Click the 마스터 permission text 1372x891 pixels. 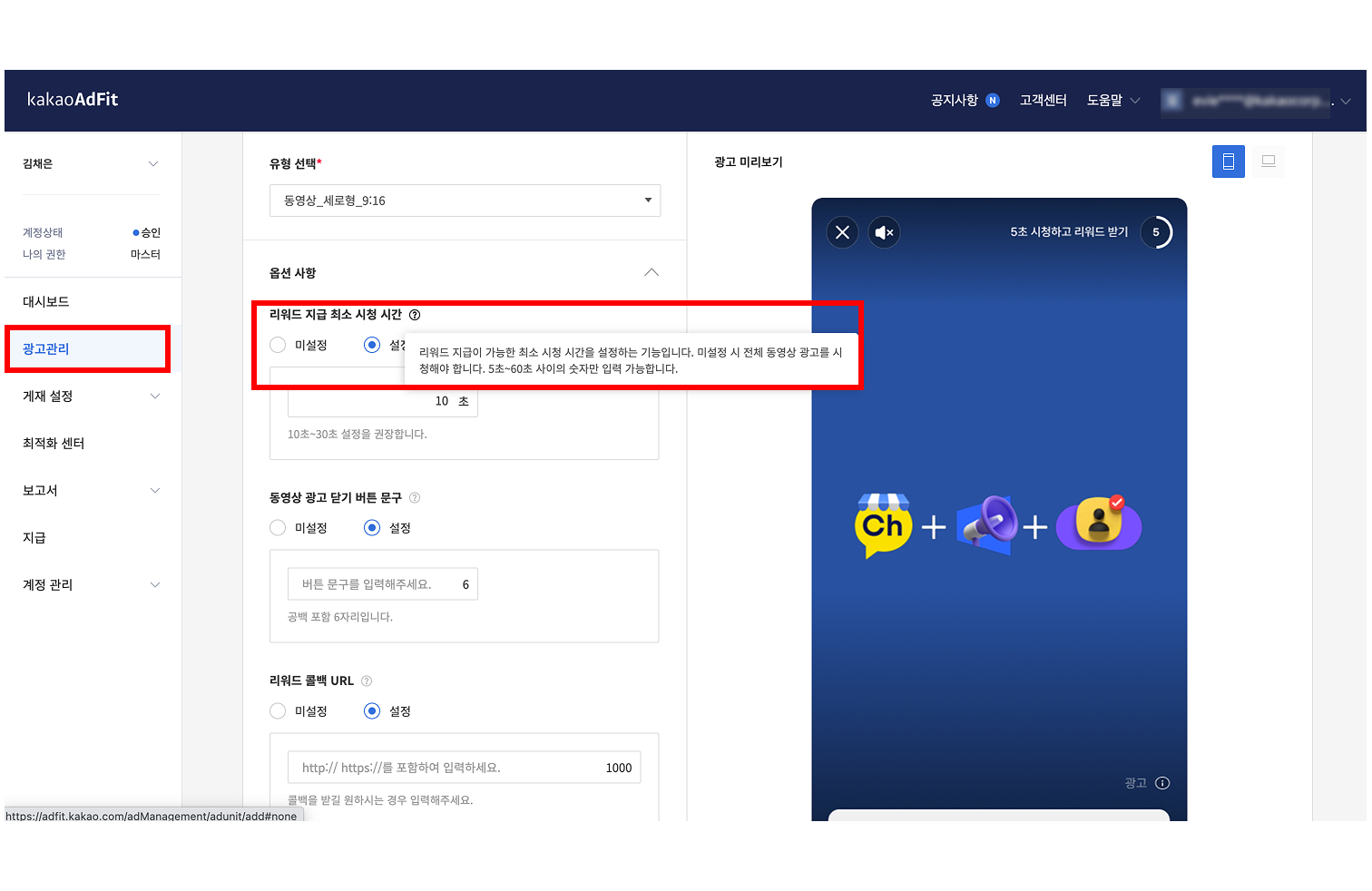pos(145,255)
